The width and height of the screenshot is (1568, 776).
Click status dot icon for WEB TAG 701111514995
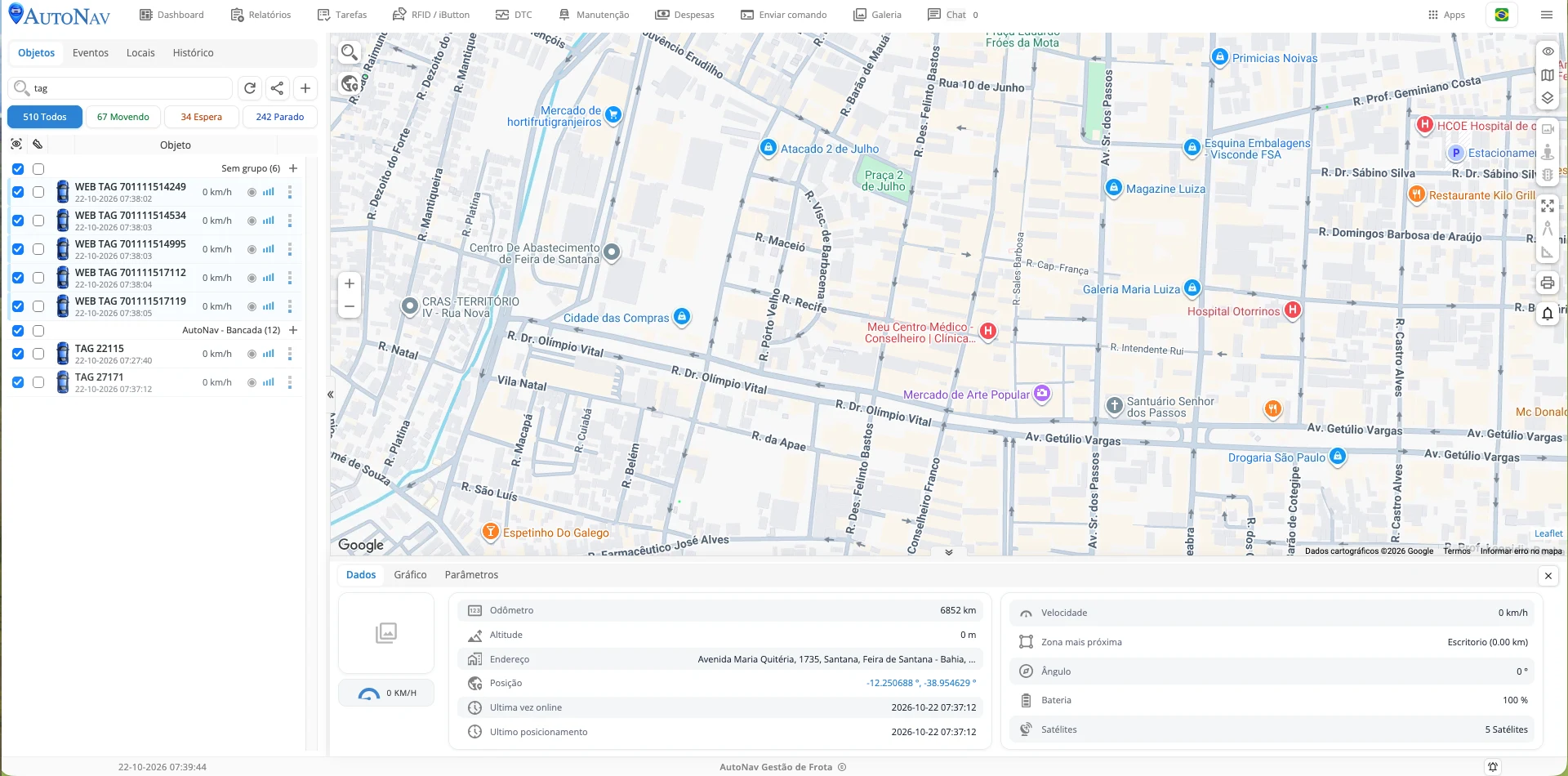tap(252, 249)
